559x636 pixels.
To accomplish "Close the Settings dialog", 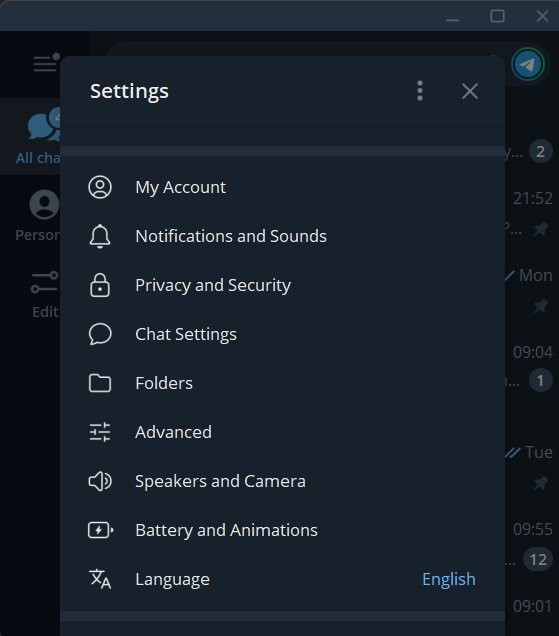I will (x=470, y=91).
